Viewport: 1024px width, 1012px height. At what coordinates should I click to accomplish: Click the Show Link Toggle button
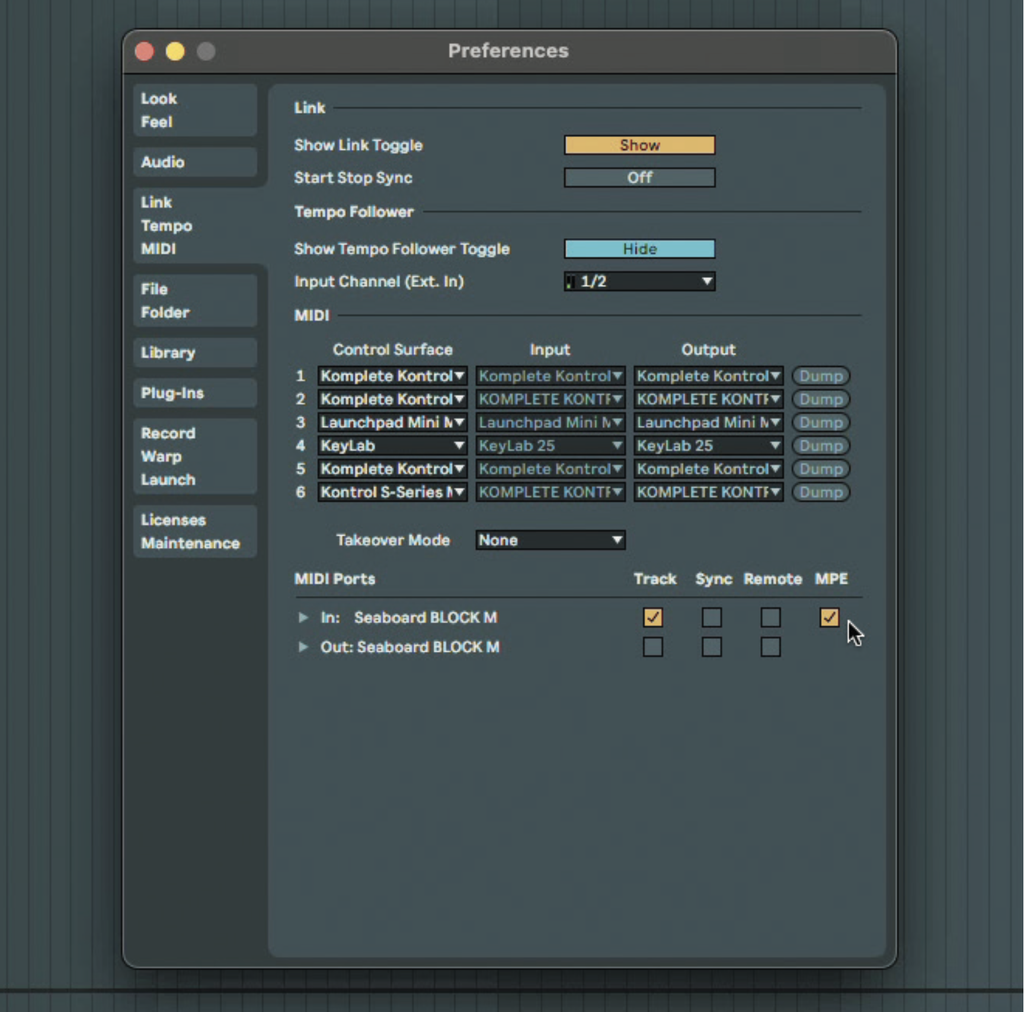[x=639, y=144]
